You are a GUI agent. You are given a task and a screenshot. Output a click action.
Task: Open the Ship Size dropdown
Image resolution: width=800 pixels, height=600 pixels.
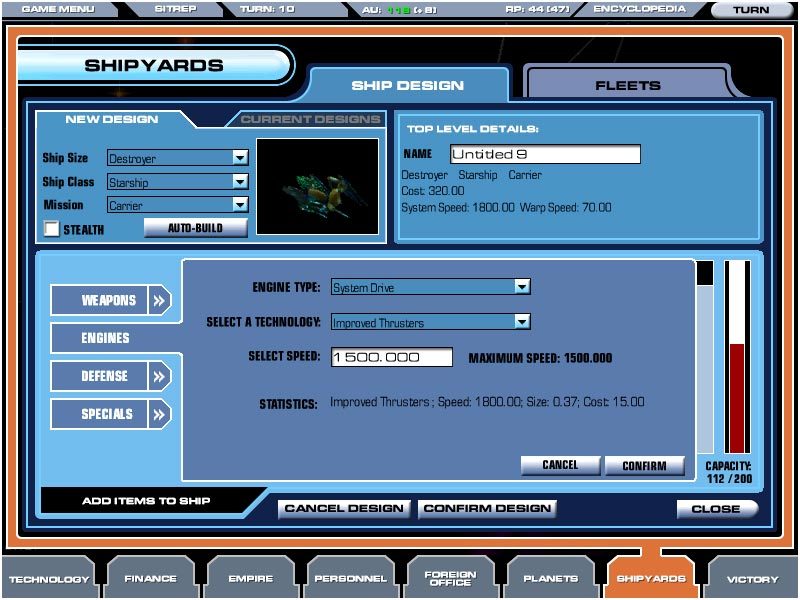click(239, 158)
